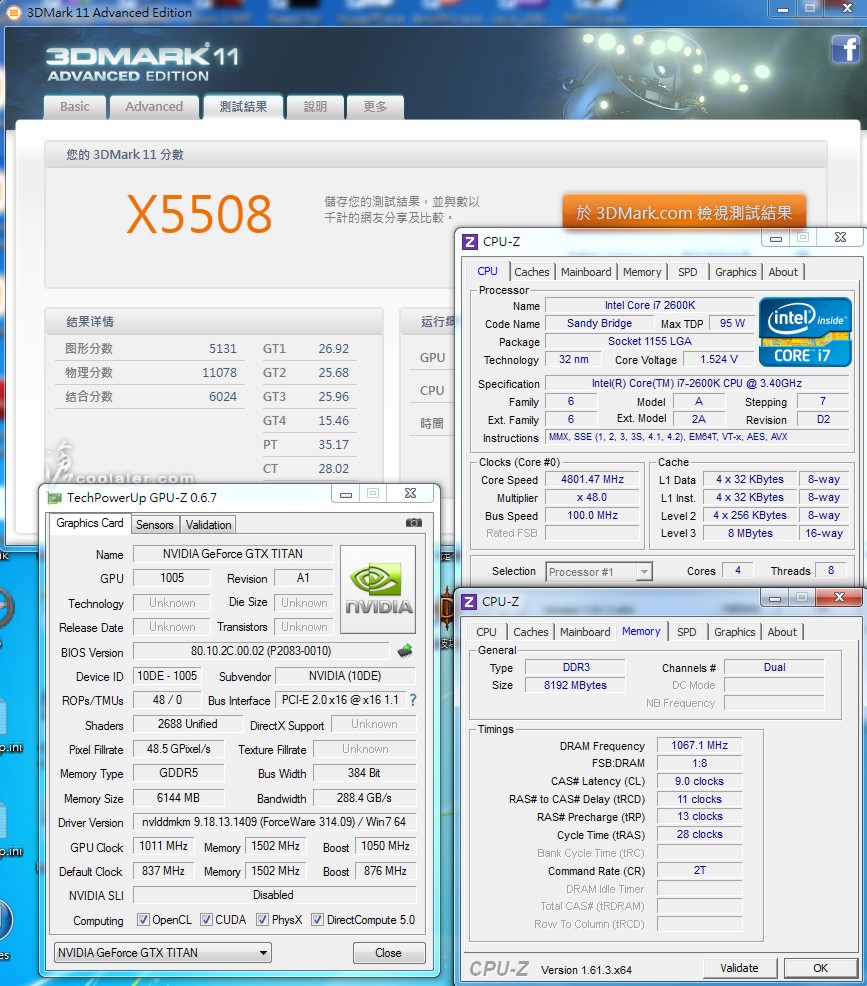Open the NVIDIA GeForce GTX TITAN dropdown
This screenshot has height=986, width=867.
(163, 953)
